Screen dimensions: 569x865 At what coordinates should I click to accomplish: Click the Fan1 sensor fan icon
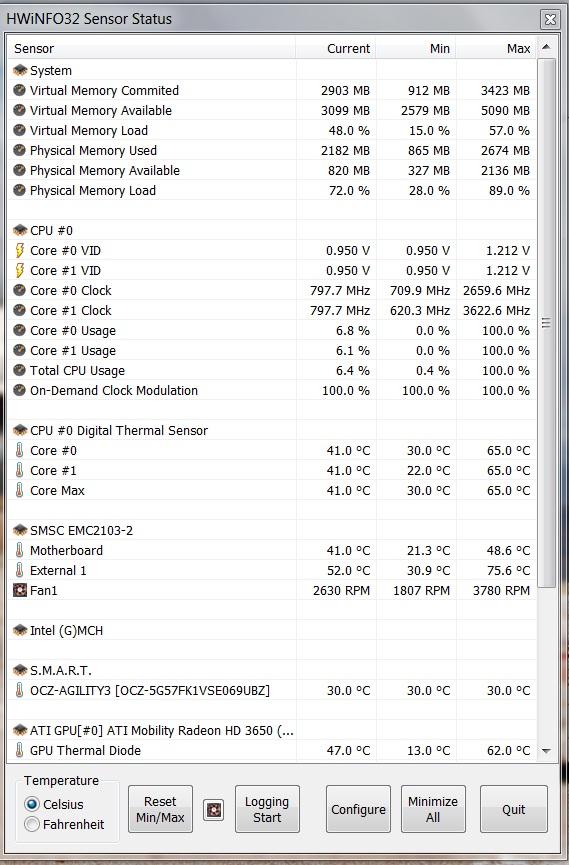19,590
